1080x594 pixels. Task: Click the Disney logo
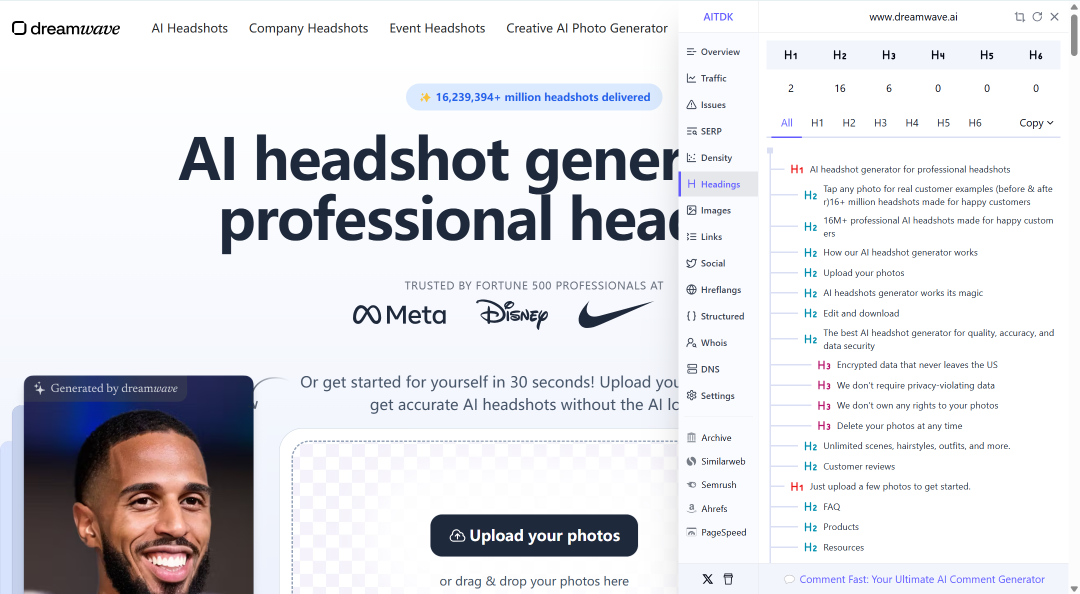(512, 314)
